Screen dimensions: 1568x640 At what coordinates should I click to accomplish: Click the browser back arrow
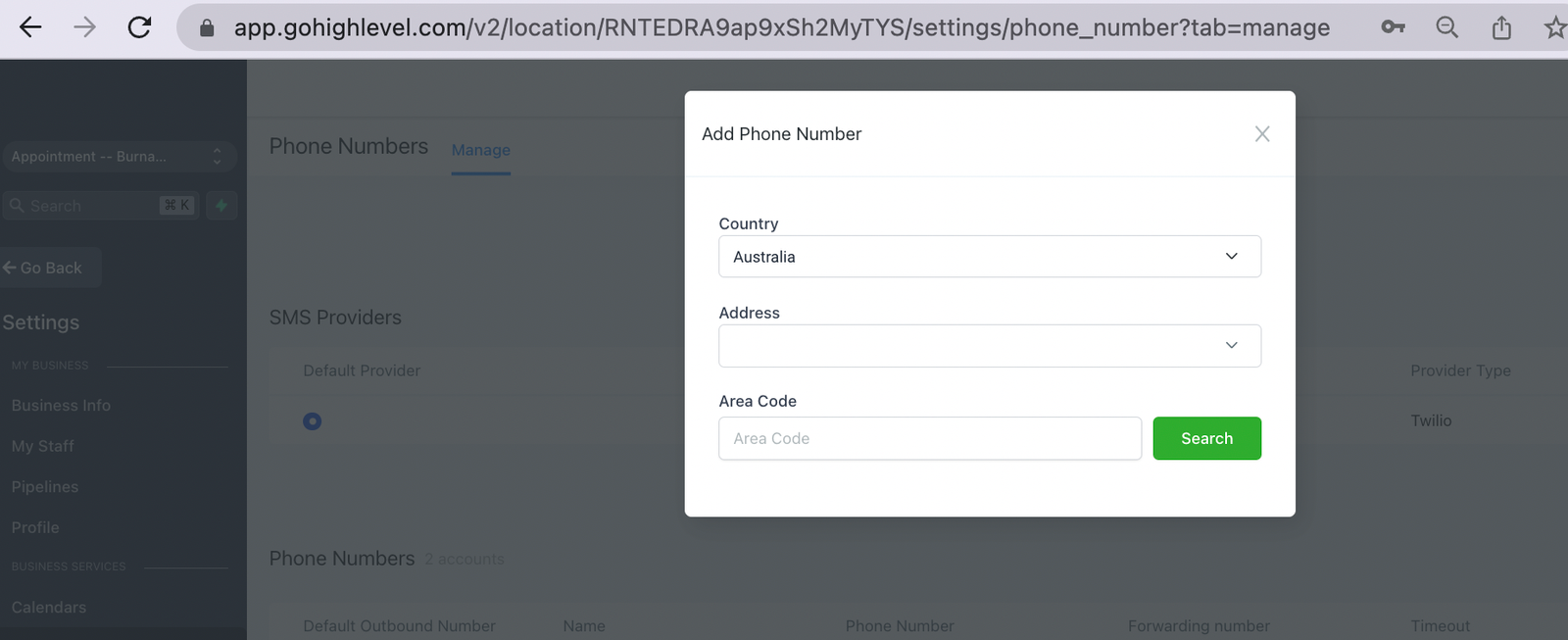click(x=30, y=27)
